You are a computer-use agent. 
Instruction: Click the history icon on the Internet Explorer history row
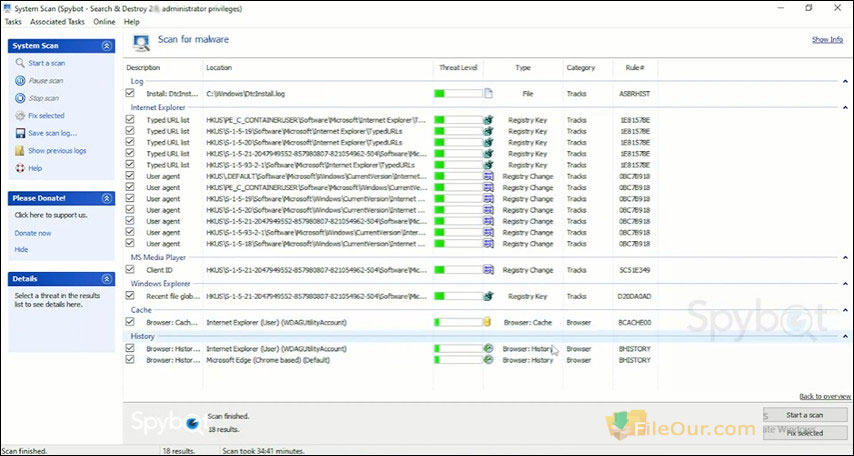(x=489, y=348)
